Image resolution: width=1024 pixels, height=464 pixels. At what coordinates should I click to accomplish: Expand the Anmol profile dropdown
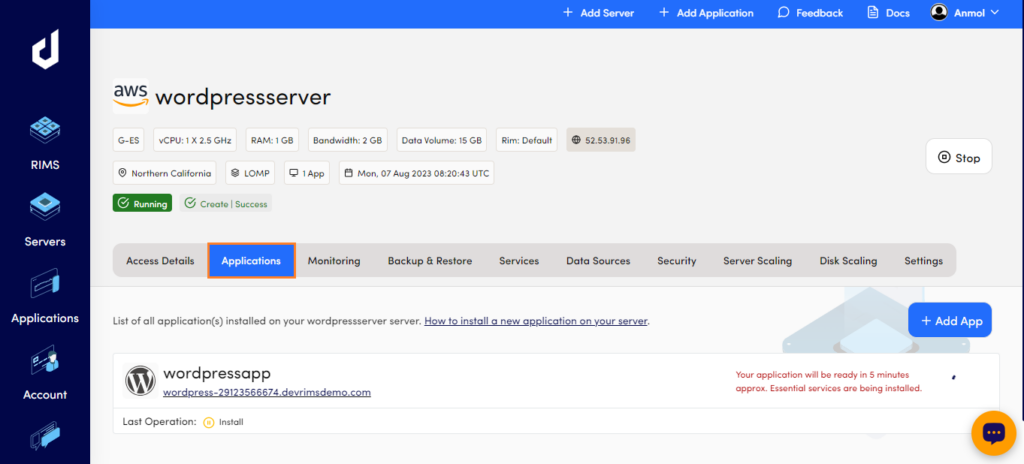coord(994,13)
